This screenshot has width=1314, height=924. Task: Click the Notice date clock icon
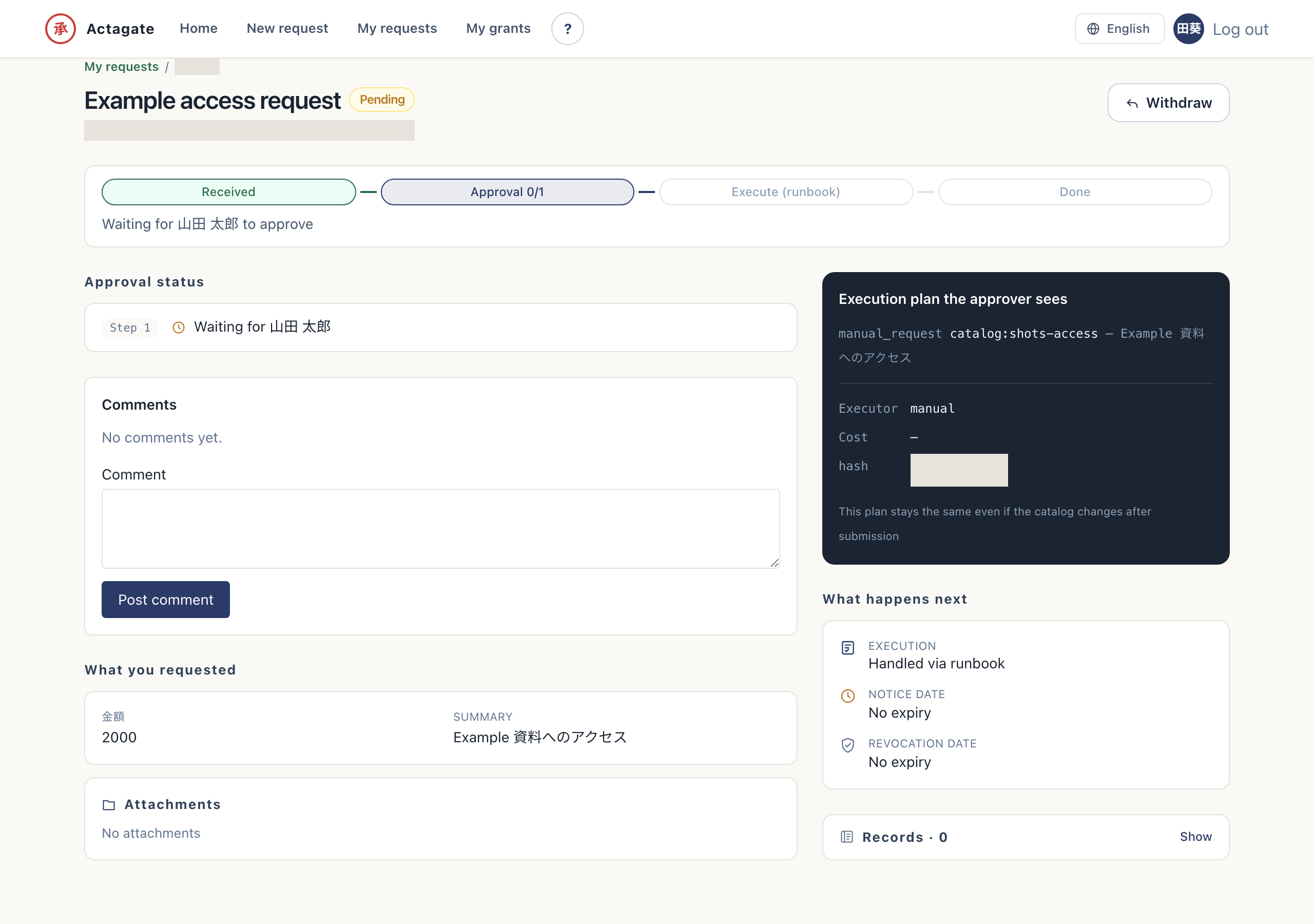pyautogui.click(x=847, y=696)
